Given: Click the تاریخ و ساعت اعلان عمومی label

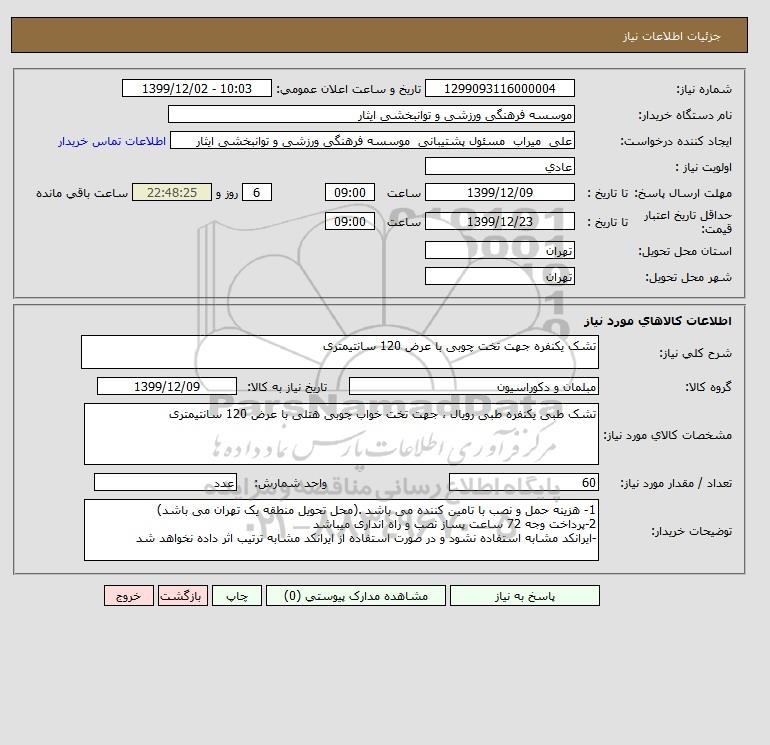Looking at the screenshot, I should coord(349,89).
